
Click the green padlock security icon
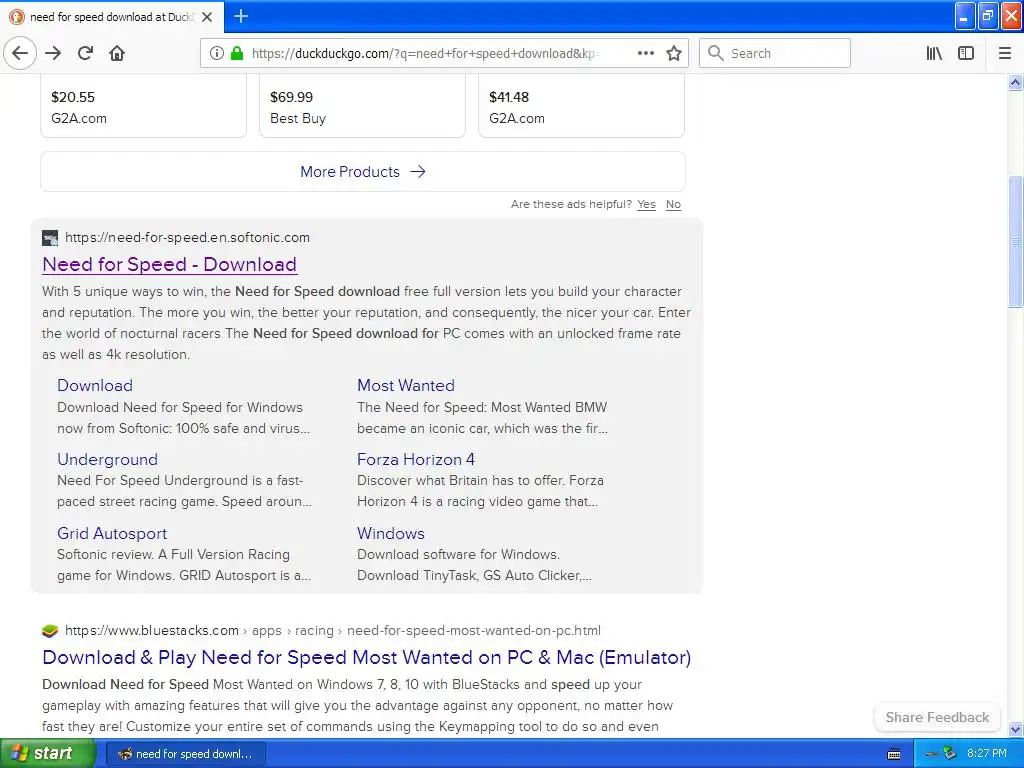(237, 53)
